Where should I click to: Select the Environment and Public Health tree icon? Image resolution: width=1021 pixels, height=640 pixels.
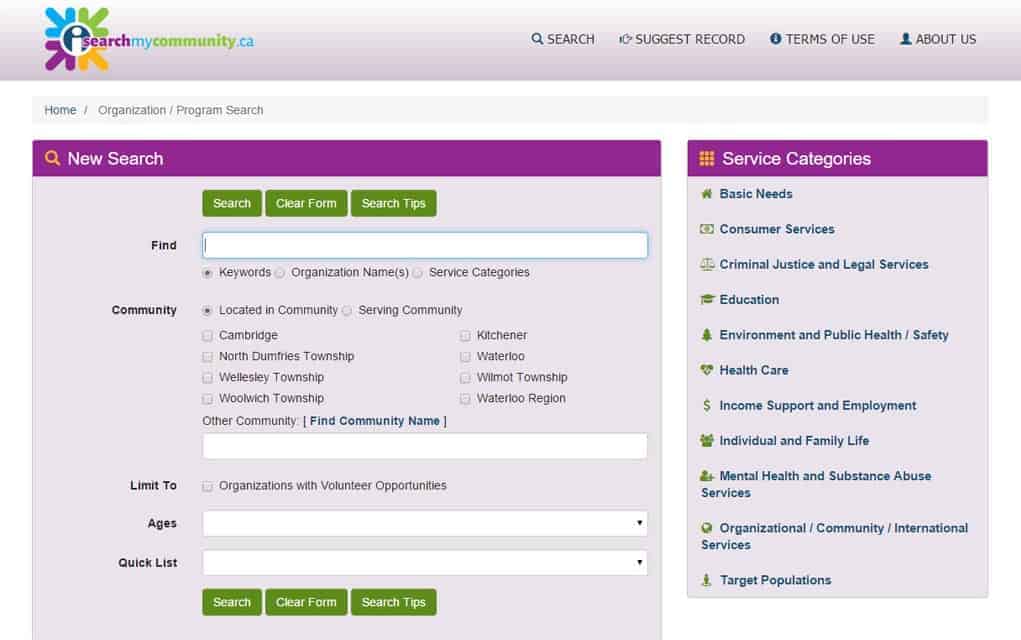click(x=705, y=335)
